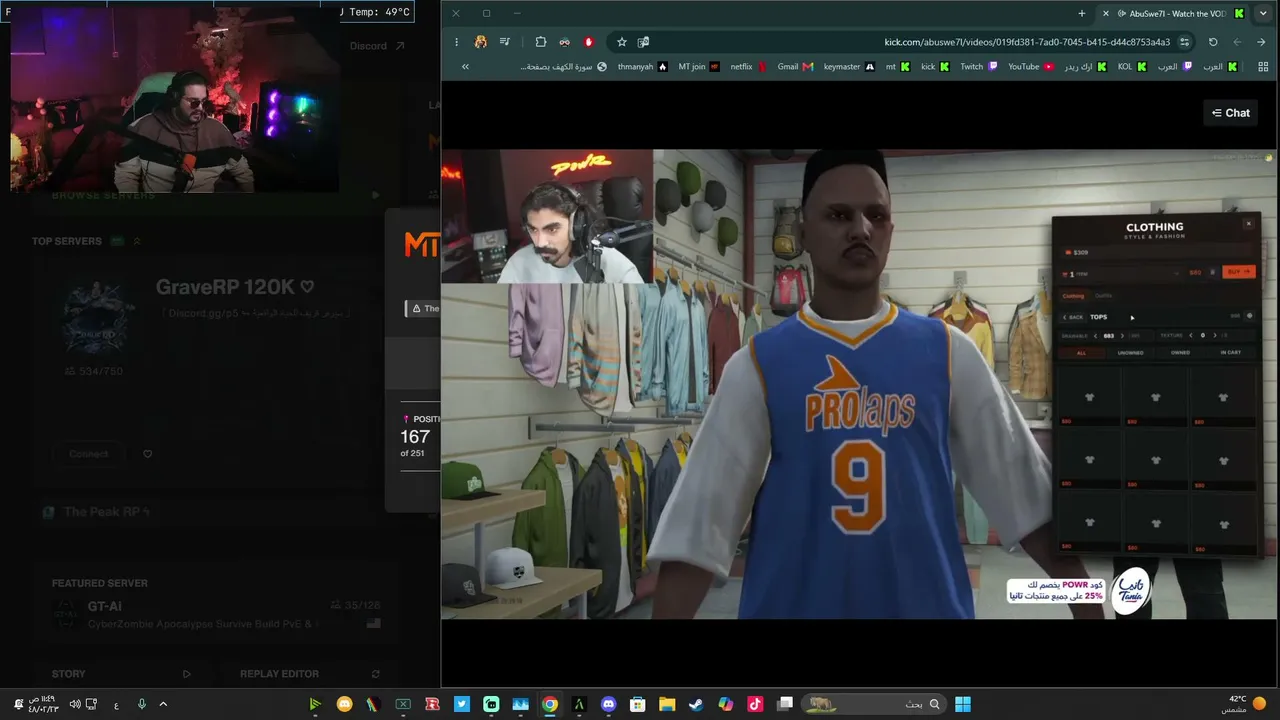
Task: Open Chrome media controls icon
Action: [505, 42]
